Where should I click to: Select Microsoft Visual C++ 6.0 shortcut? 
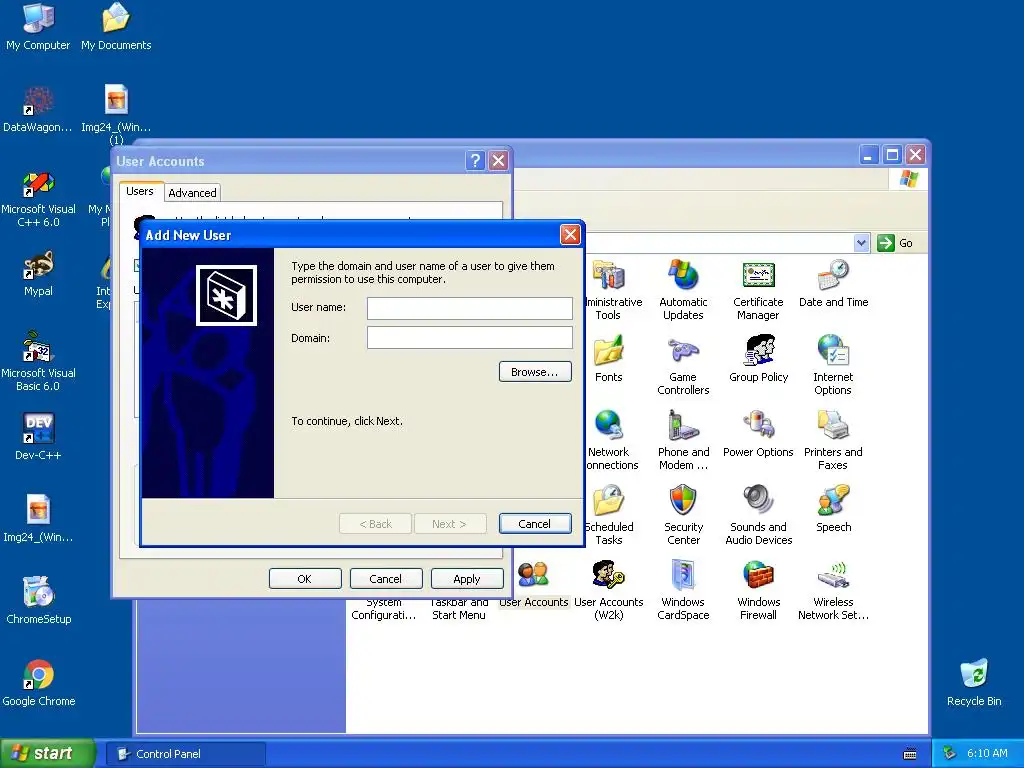[x=38, y=197]
